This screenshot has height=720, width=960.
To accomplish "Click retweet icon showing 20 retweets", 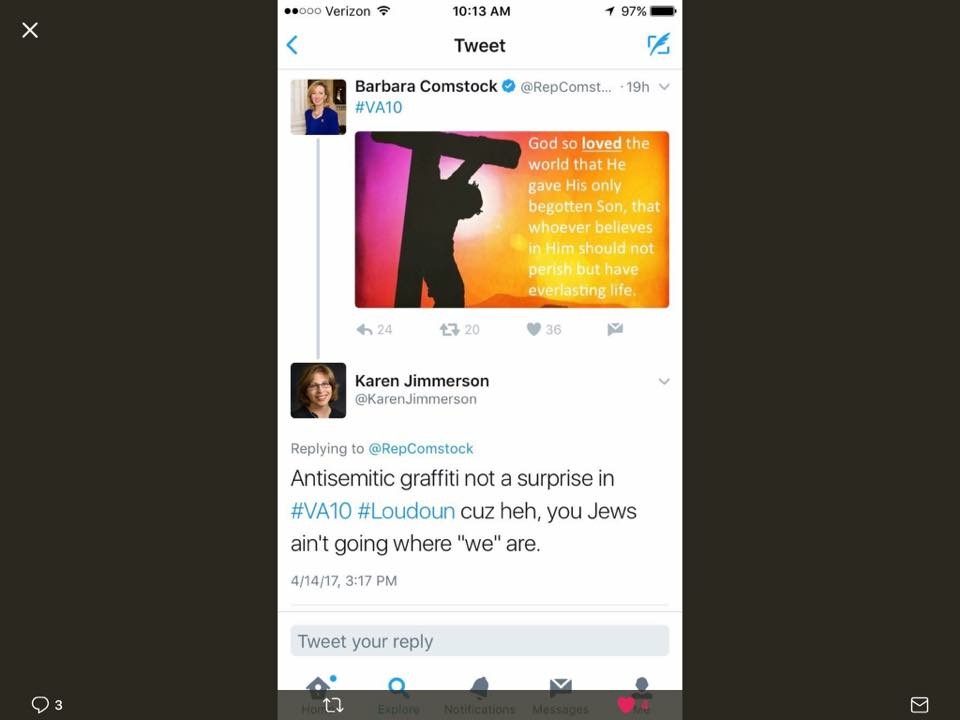I will (459, 329).
